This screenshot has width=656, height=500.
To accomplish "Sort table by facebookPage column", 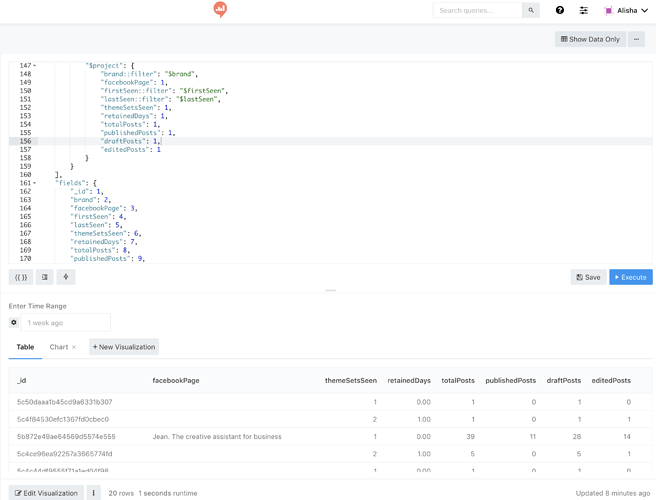I will [176, 380].
